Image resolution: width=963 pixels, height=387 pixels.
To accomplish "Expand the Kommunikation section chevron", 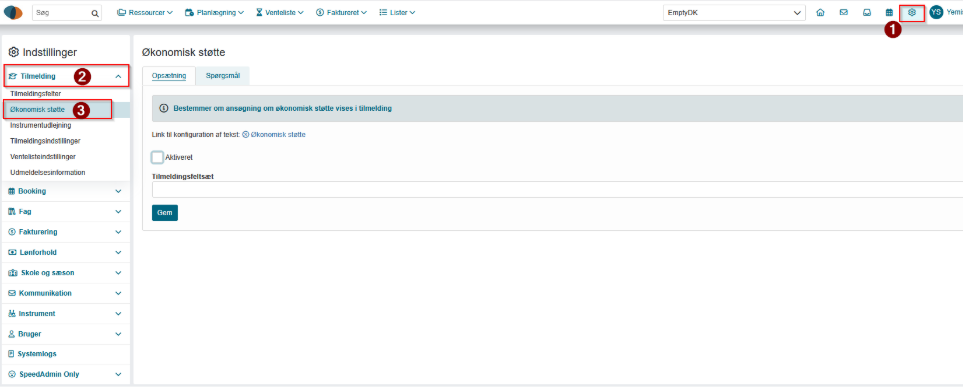I will 119,293.
